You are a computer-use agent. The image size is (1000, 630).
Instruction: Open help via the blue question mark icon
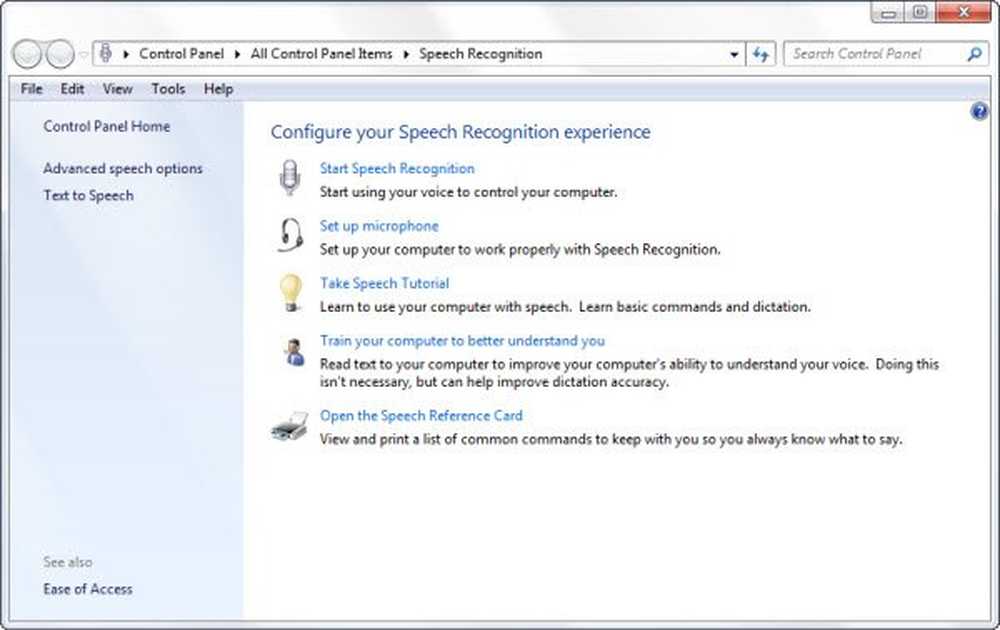coord(979,112)
